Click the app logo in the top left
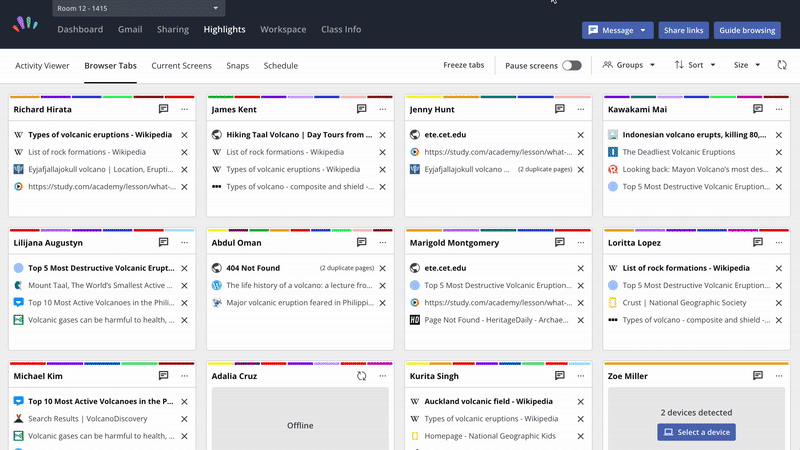The image size is (800, 450). [x=24, y=24]
